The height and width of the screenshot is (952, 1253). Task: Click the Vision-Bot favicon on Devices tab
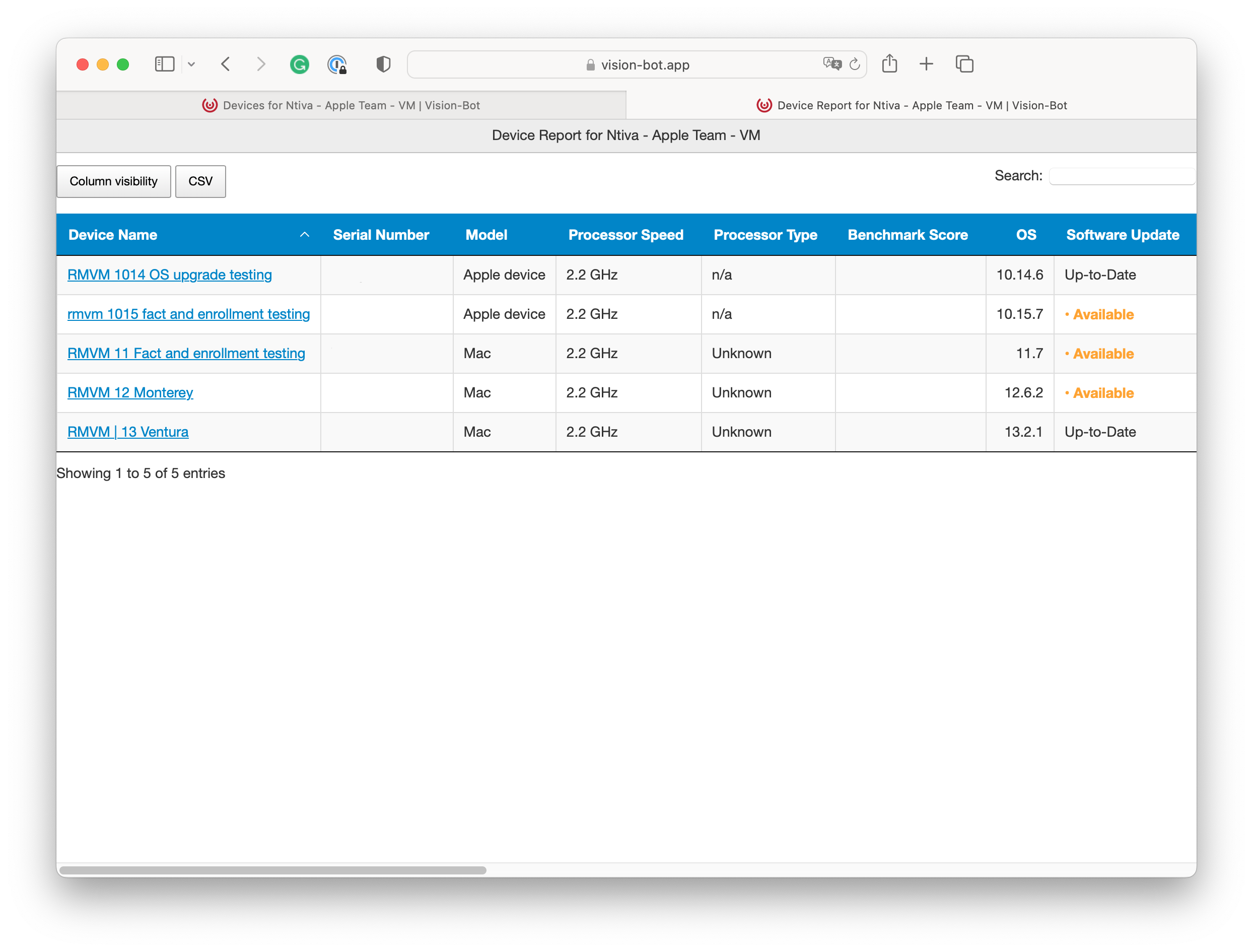point(210,105)
